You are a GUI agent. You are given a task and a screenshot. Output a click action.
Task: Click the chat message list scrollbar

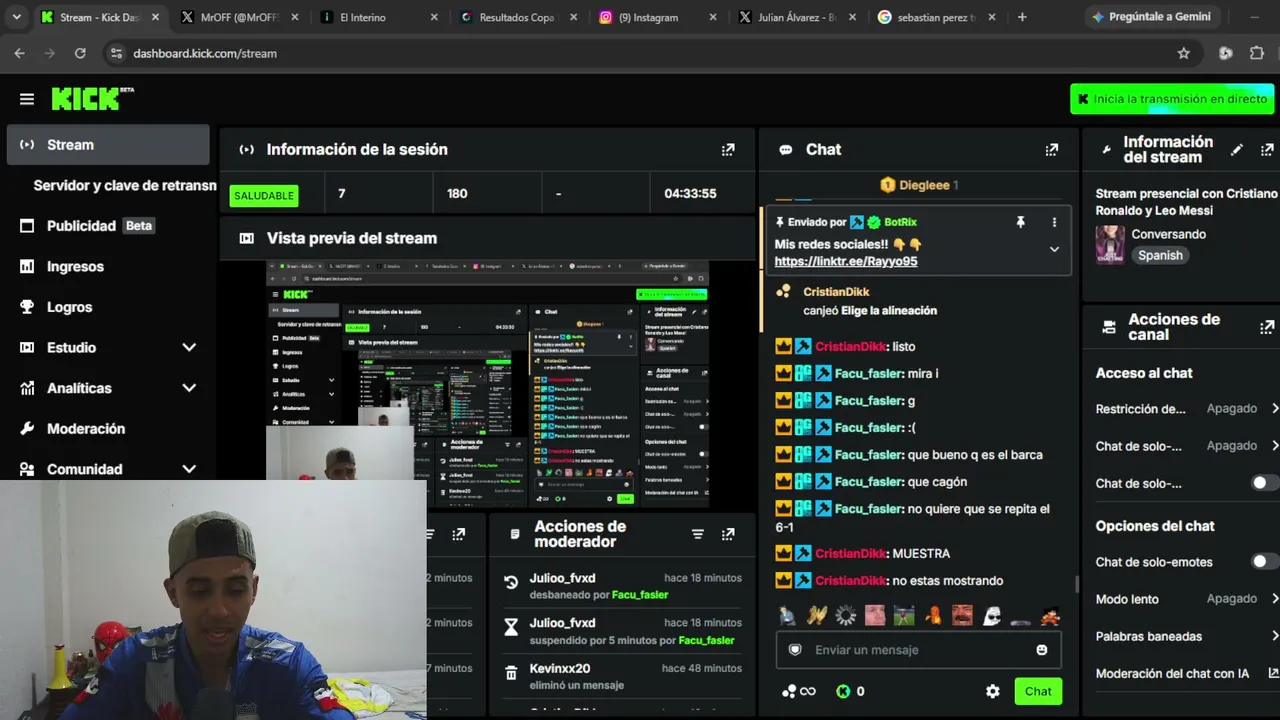[x=1077, y=583]
